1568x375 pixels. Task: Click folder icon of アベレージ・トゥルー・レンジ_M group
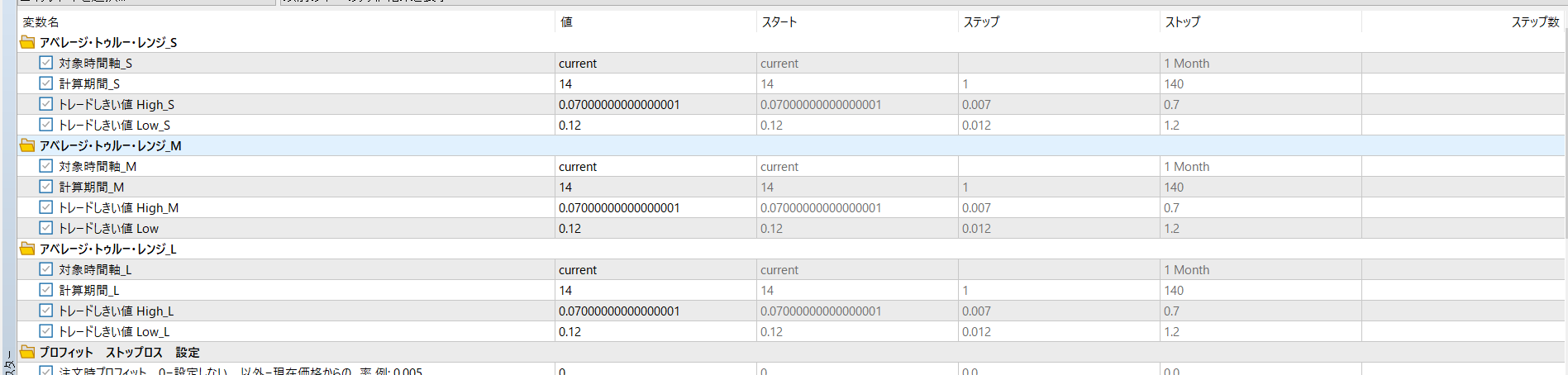click(x=27, y=145)
